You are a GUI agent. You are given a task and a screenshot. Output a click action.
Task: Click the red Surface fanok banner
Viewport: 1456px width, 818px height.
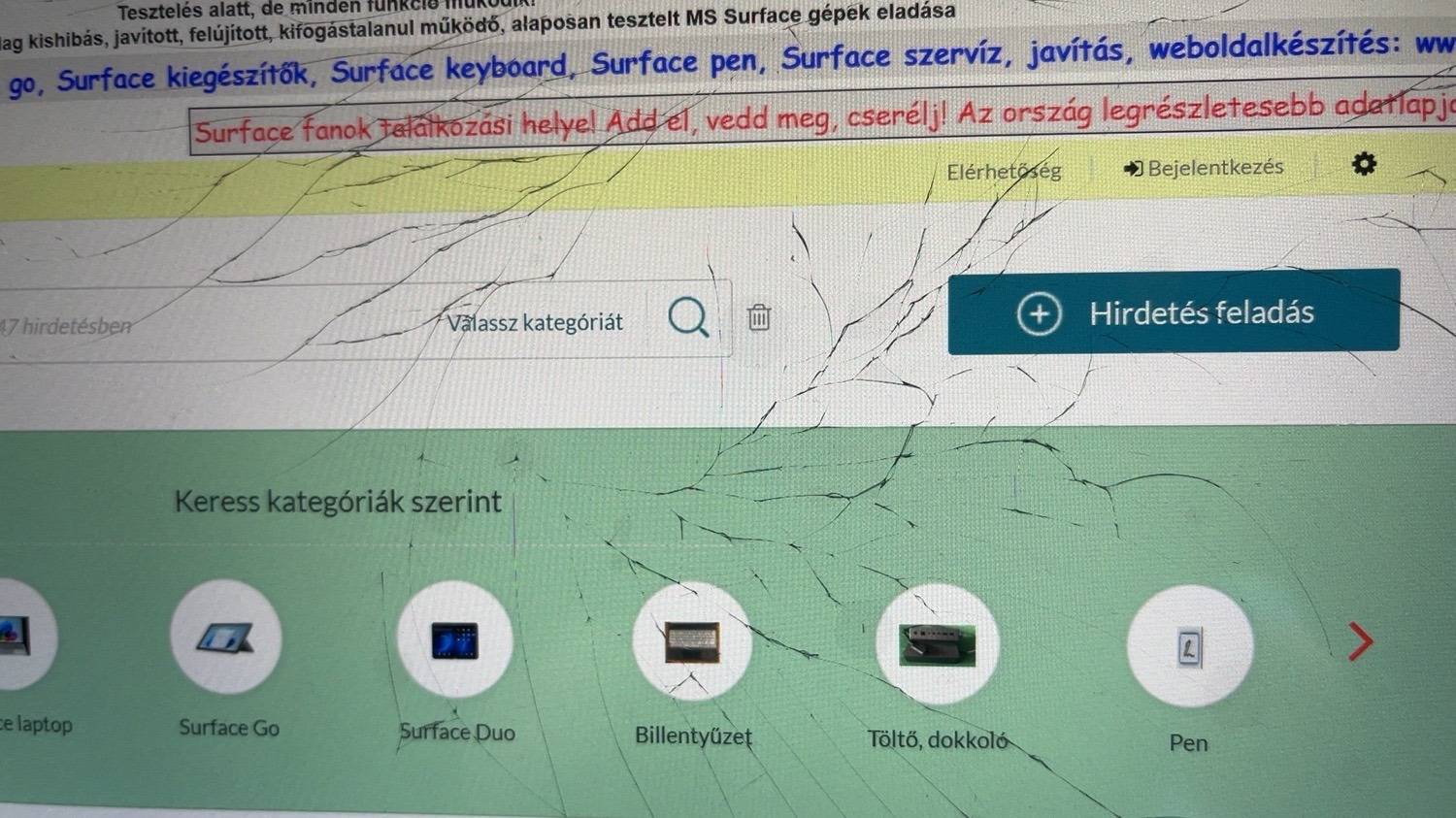(823, 117)
